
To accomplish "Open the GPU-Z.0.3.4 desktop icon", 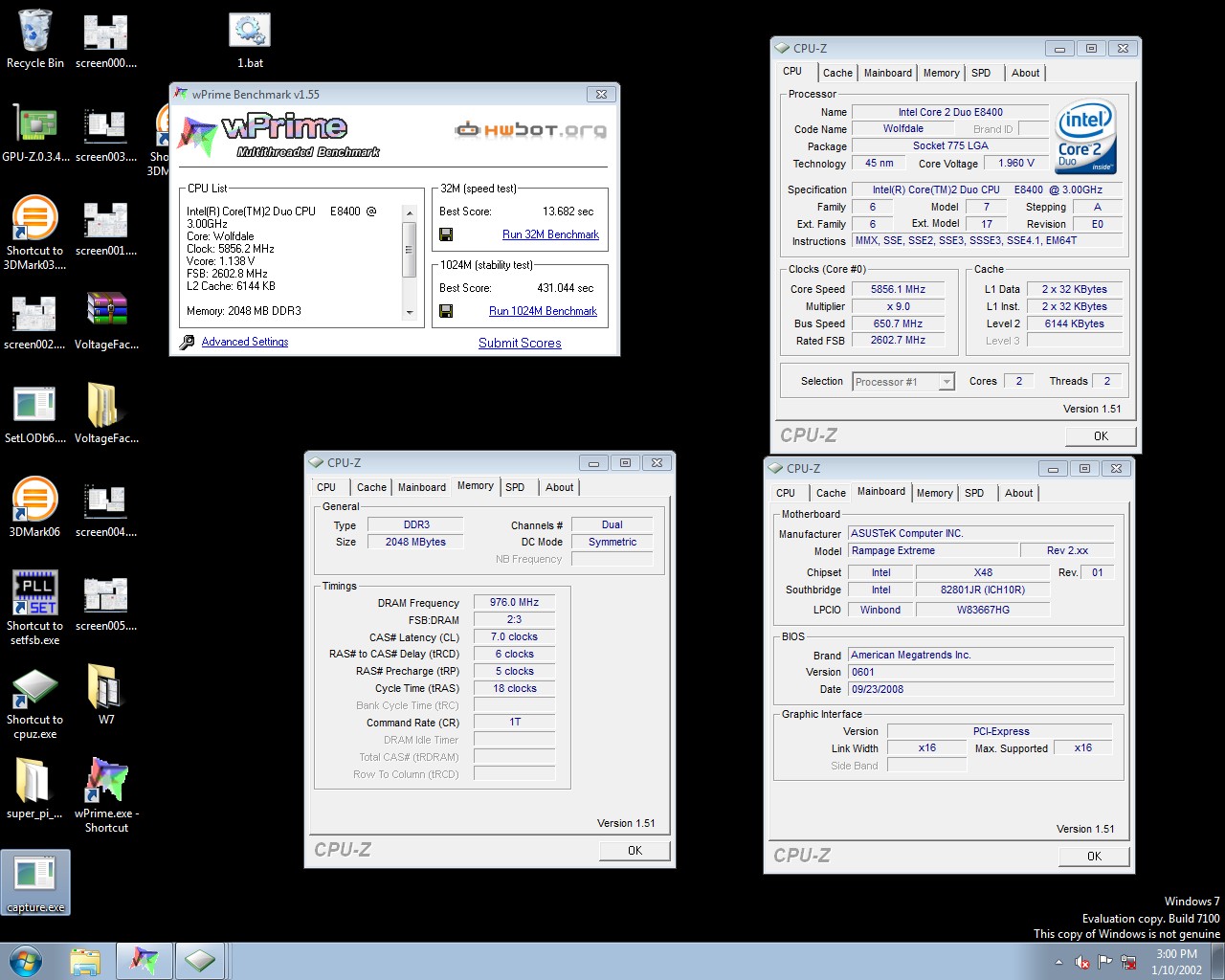I will click(x=35, y=133).
